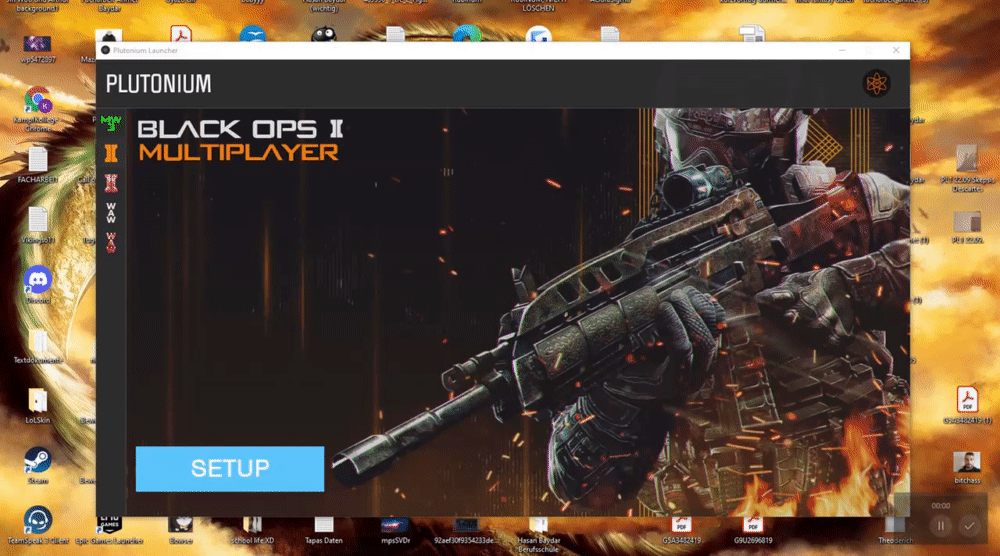Viewport: 1000px width, 556px height.
Task: Open the Steam desktop shortcut
Action: (38, 465)
